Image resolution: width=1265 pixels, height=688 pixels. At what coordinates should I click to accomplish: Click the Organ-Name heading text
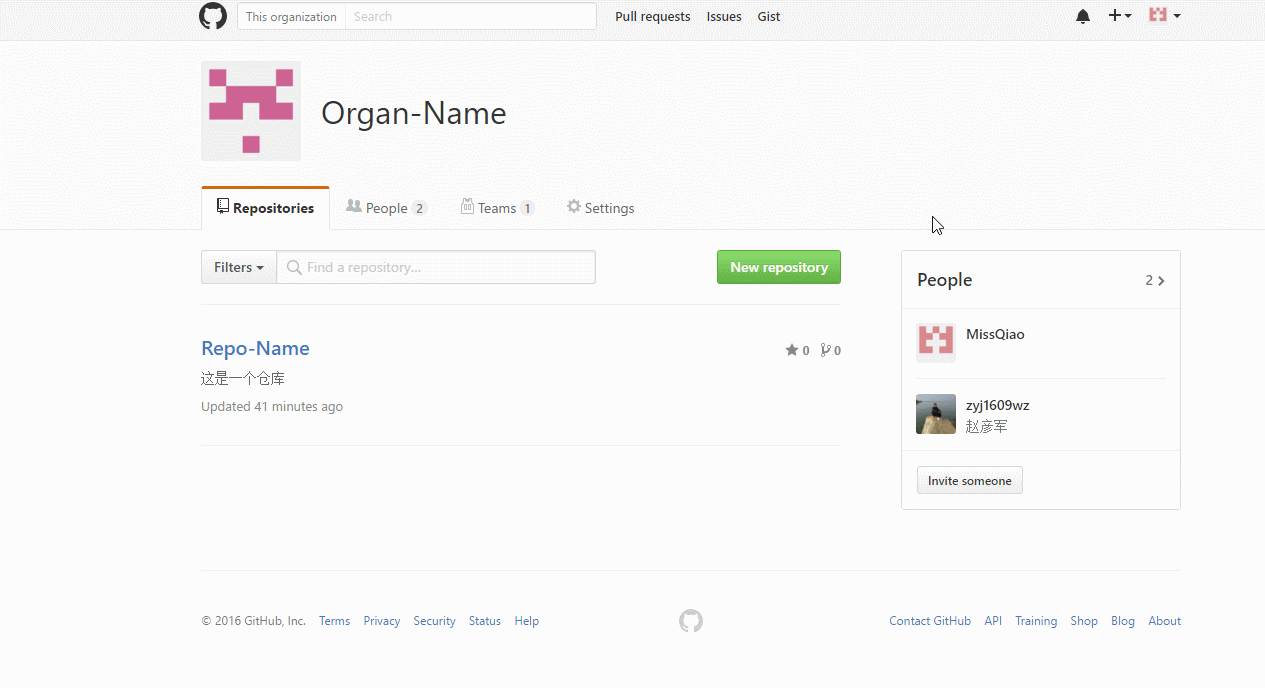[x=413, y=113]
